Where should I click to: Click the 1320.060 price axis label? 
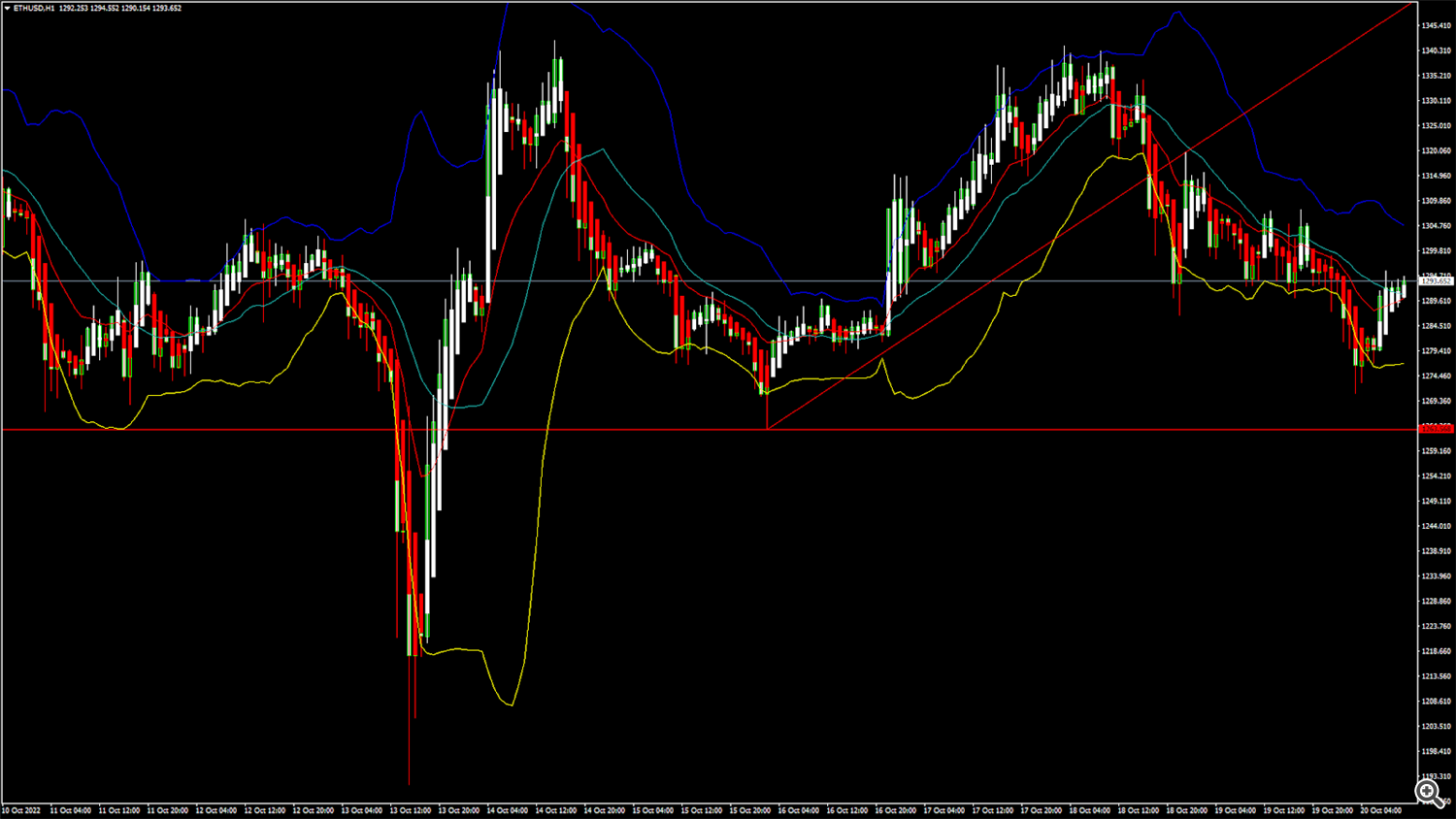pos(1436,150)
